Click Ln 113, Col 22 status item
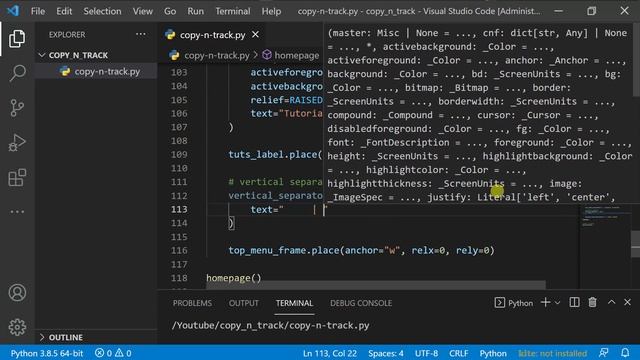The height and width of the screenshot is (360, 640). tap(330, 353)
